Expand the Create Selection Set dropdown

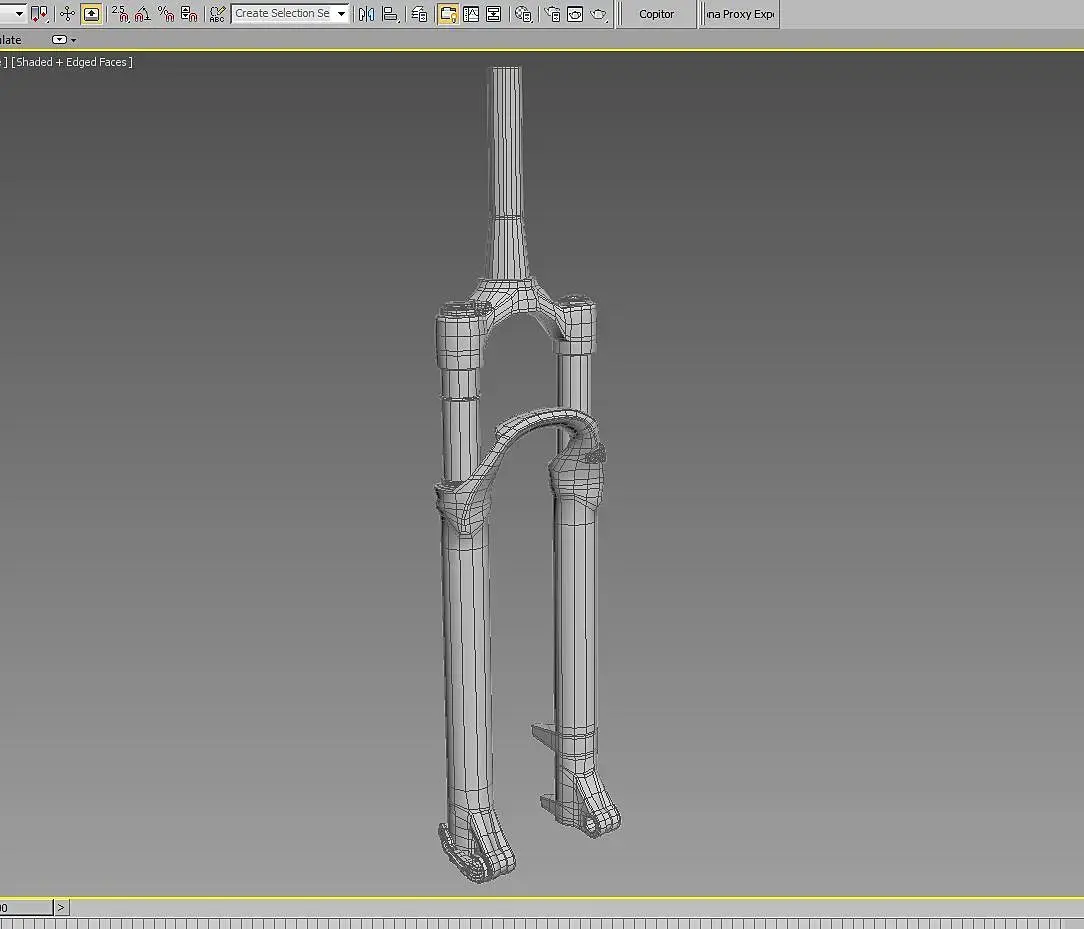click(x=341, y=14)
